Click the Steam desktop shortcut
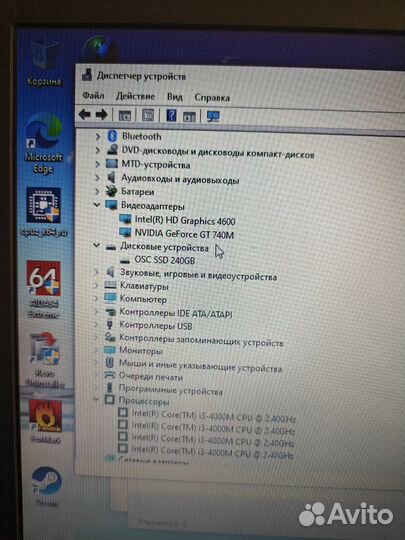The width and height of the screenshot is (405, 540). pos(47,486)
